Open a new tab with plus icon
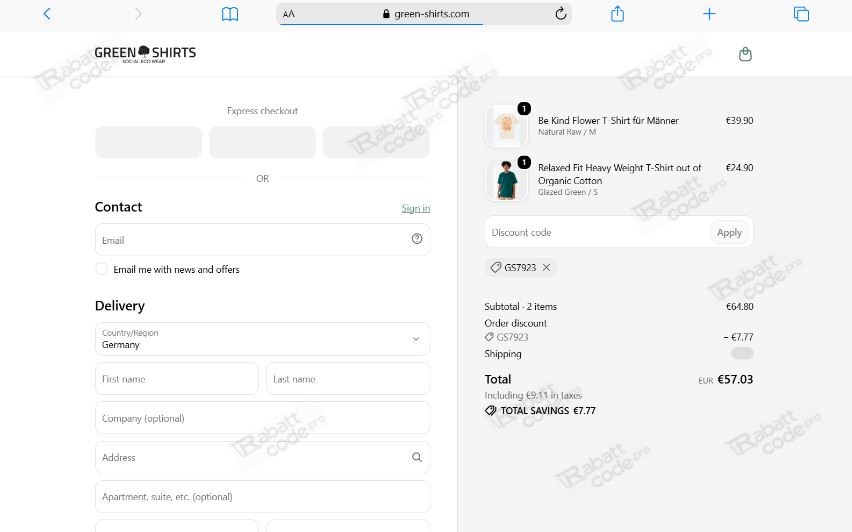This screenshot has width=852, height=532. click(x=709, y=14)
